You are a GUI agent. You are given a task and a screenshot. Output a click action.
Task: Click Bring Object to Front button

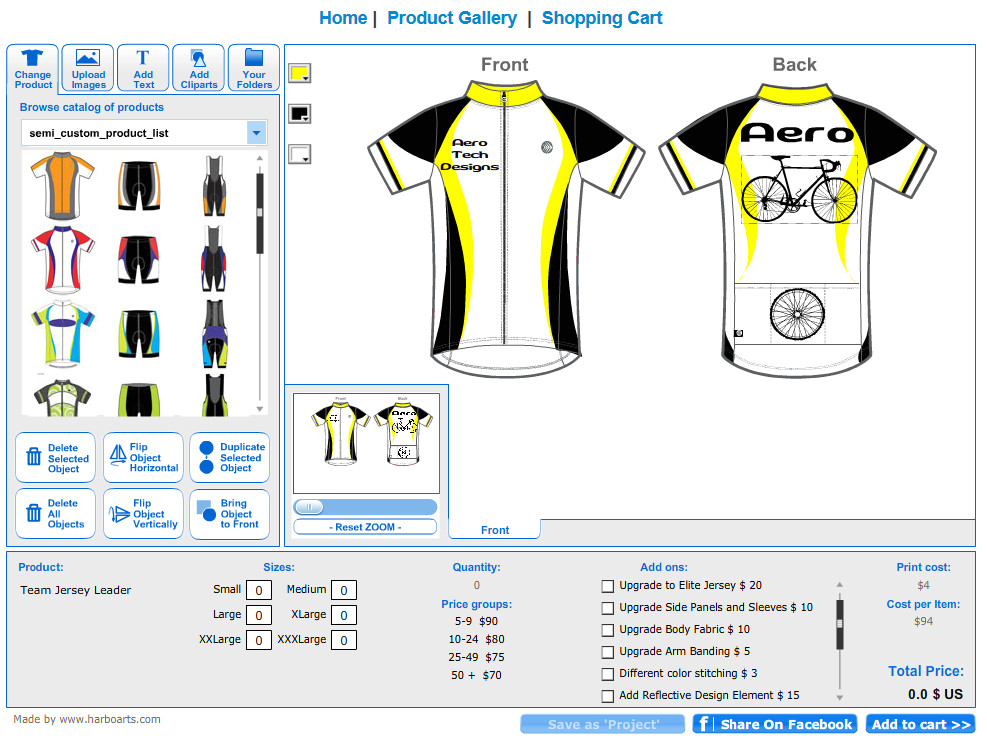tap(230, 514)
